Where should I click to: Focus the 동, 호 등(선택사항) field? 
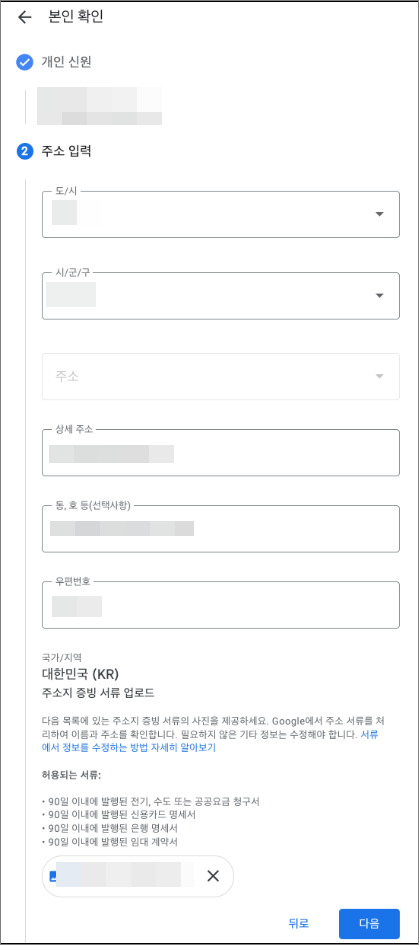tap(221, 529)
